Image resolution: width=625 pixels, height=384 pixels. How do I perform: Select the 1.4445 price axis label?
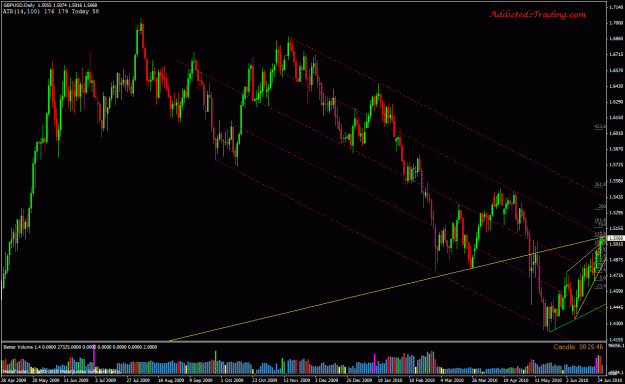tap(616, 307)
